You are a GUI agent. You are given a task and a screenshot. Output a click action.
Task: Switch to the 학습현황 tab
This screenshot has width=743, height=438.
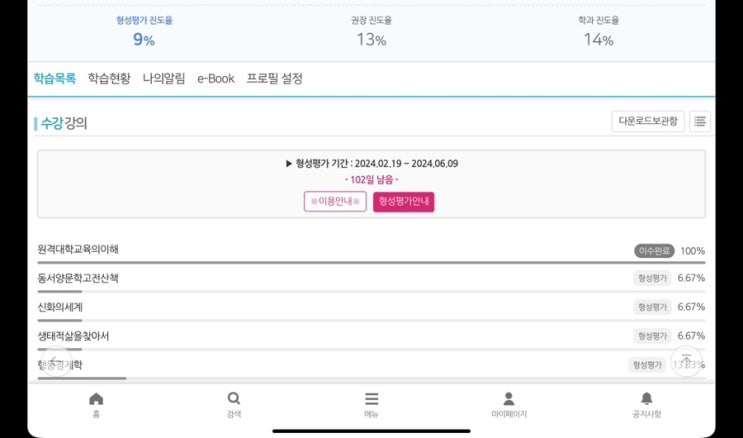click(109, 78)
